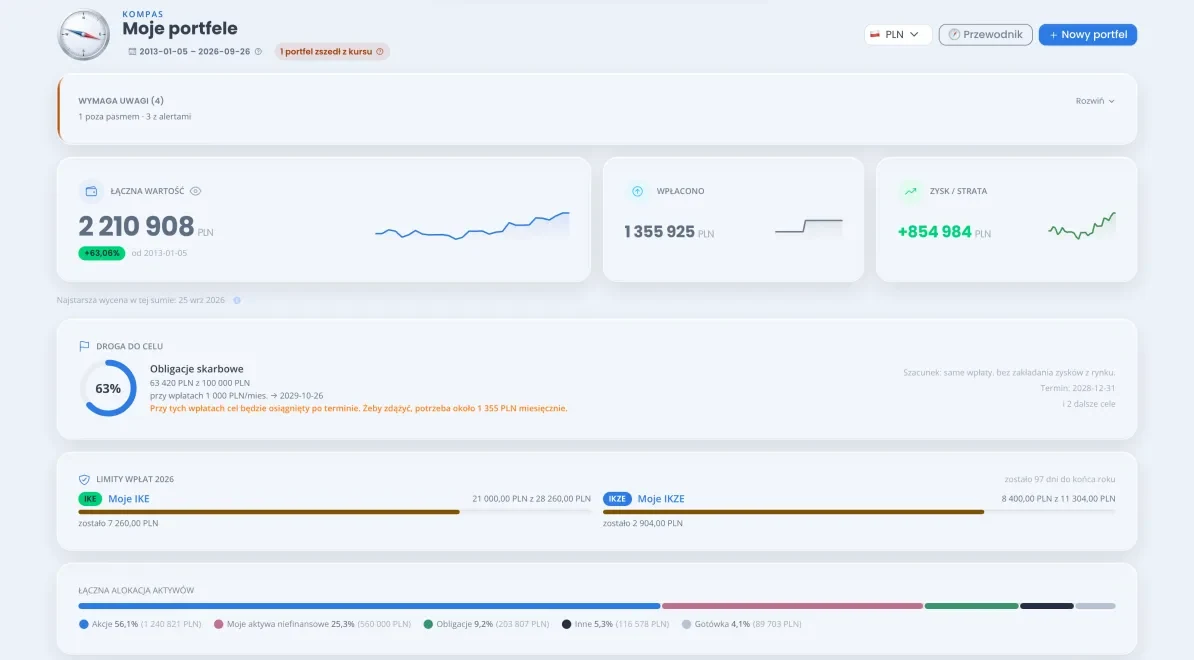Click the Obligacje skarbowe goal title
Viewport: 1194px width, 660px height.
(196, 369)
